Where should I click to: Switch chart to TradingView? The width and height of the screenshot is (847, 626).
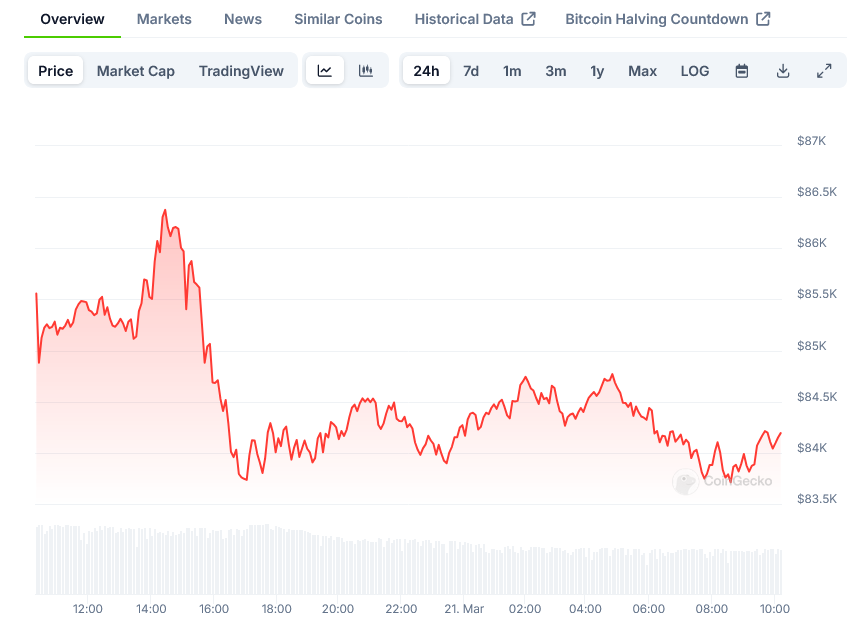pos(241,71)
